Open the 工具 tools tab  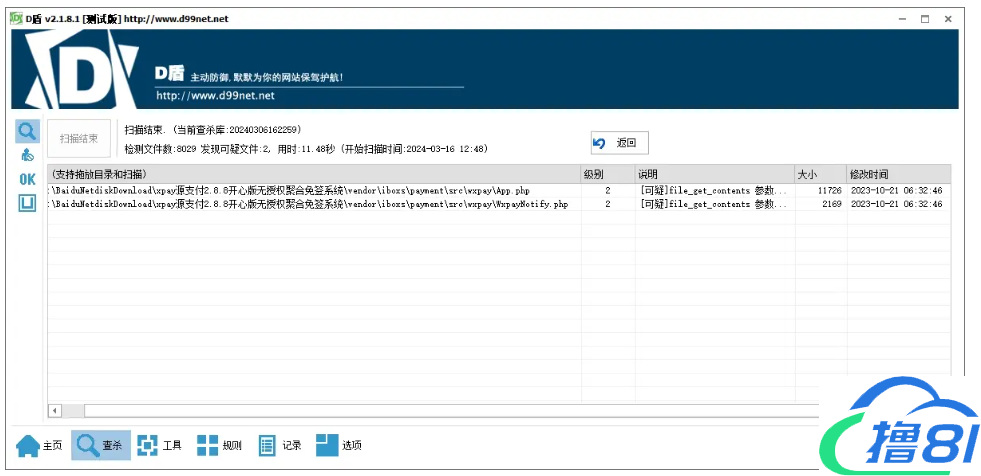point(160,445)
